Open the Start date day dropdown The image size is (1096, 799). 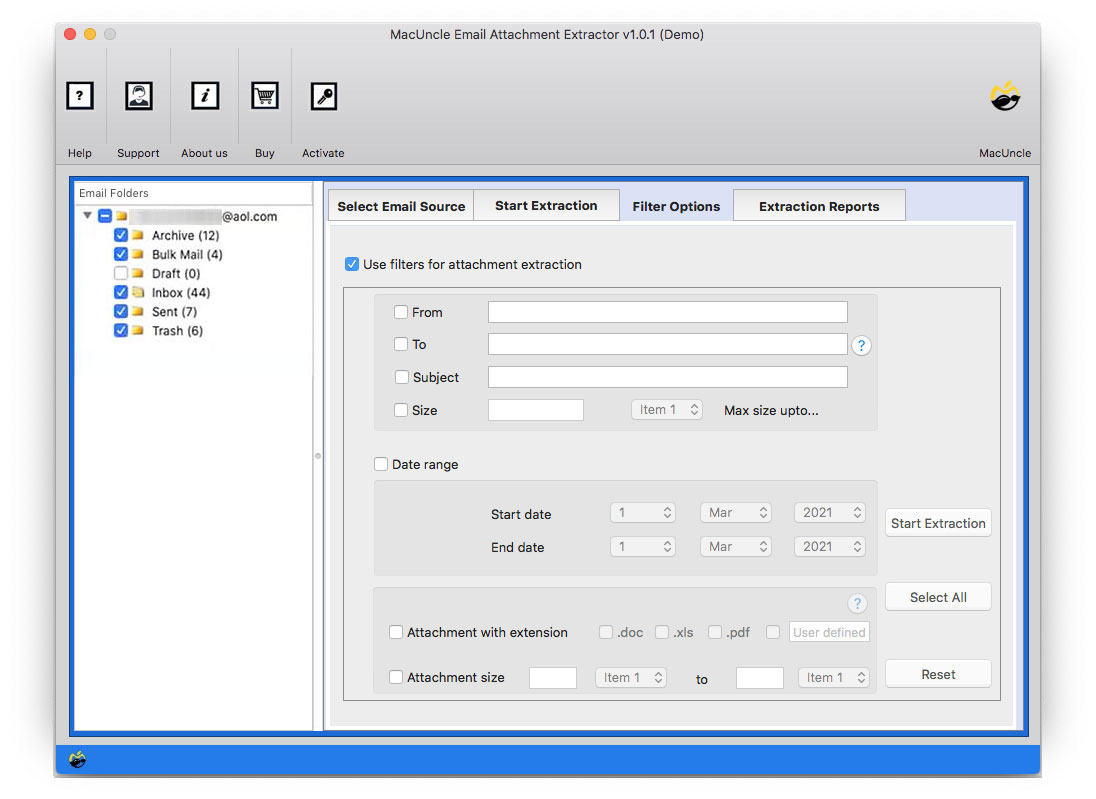click(x=642, y=513)
